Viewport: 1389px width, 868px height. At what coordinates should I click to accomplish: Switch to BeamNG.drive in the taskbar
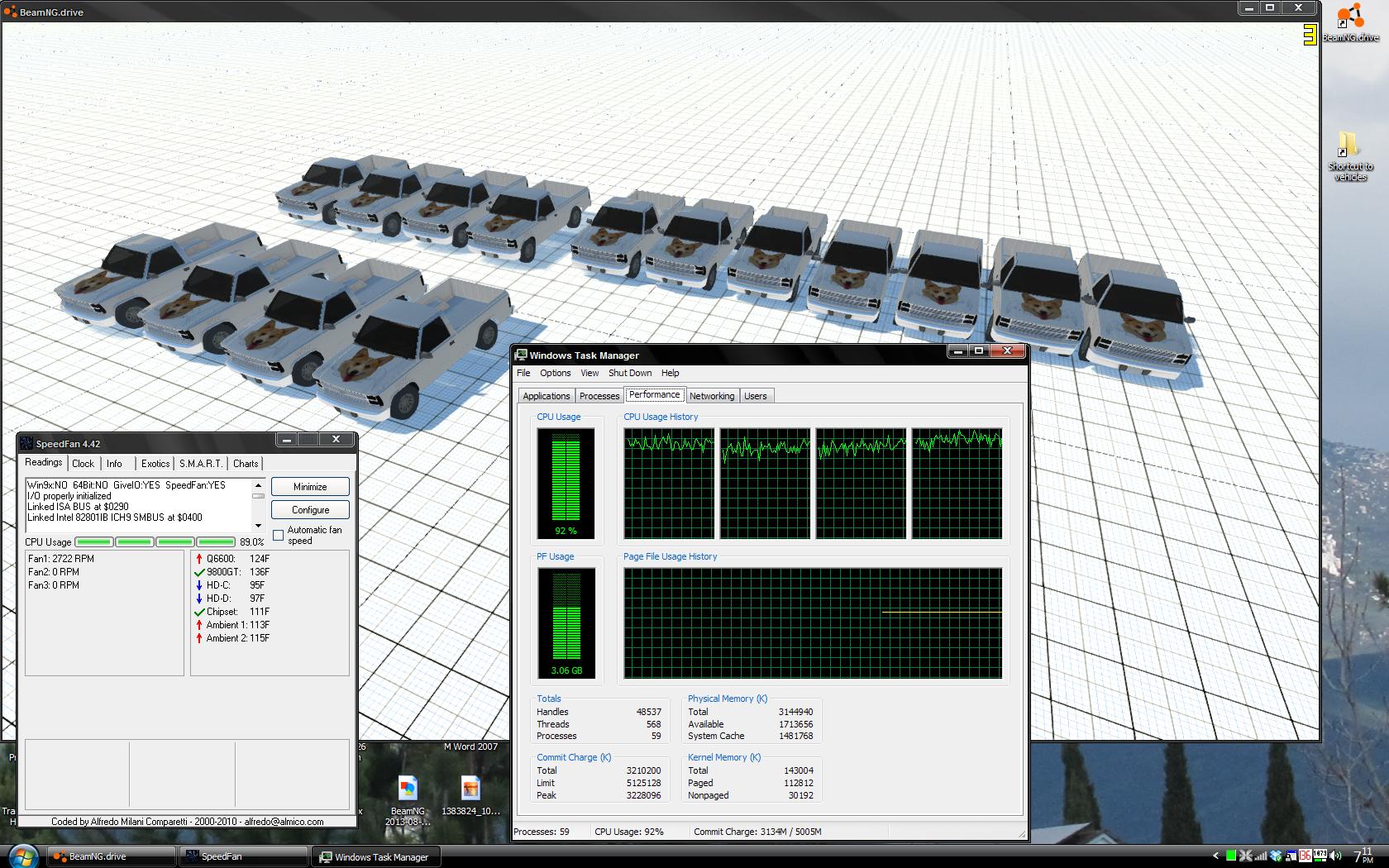coord(111,856)
